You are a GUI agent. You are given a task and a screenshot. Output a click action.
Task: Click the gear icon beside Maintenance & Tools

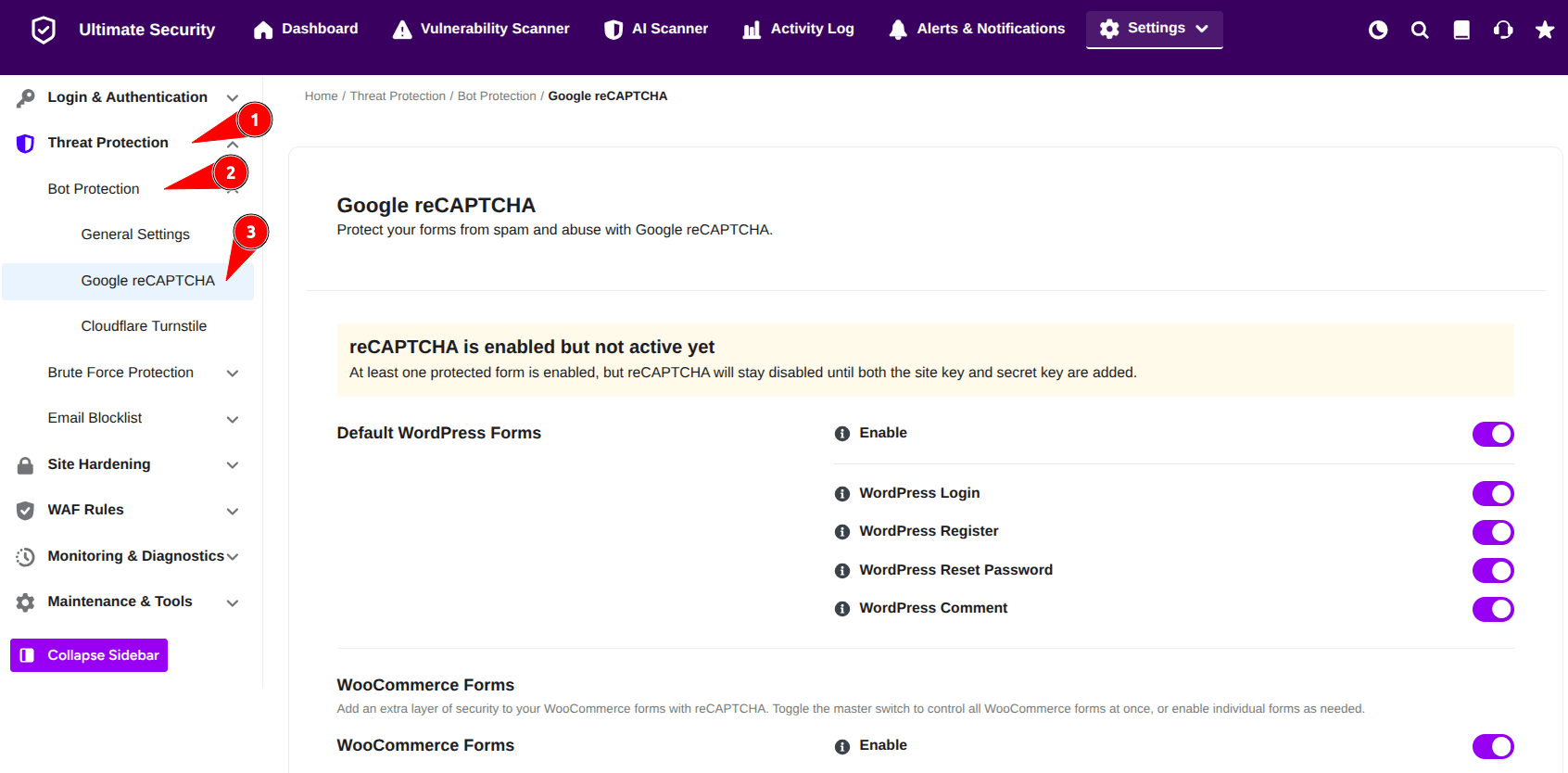[x=26, y=602]
